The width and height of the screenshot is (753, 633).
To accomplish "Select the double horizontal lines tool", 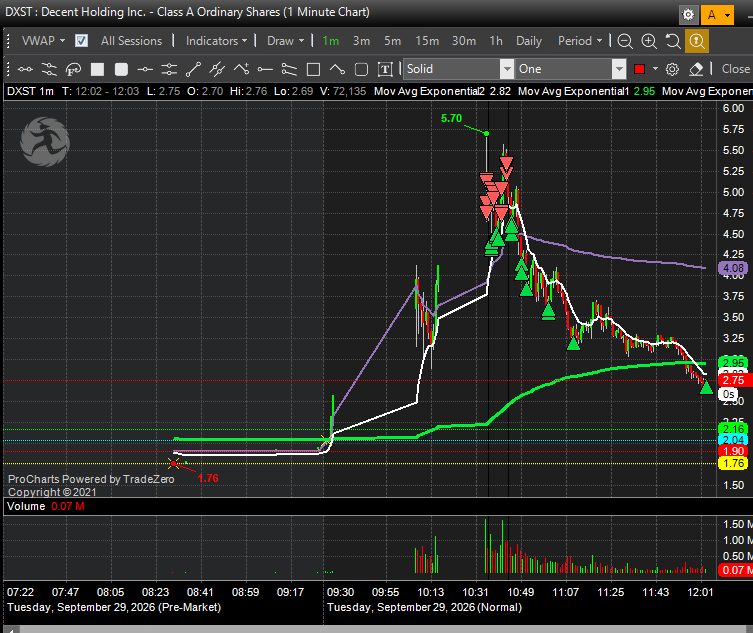I will 169,70.
